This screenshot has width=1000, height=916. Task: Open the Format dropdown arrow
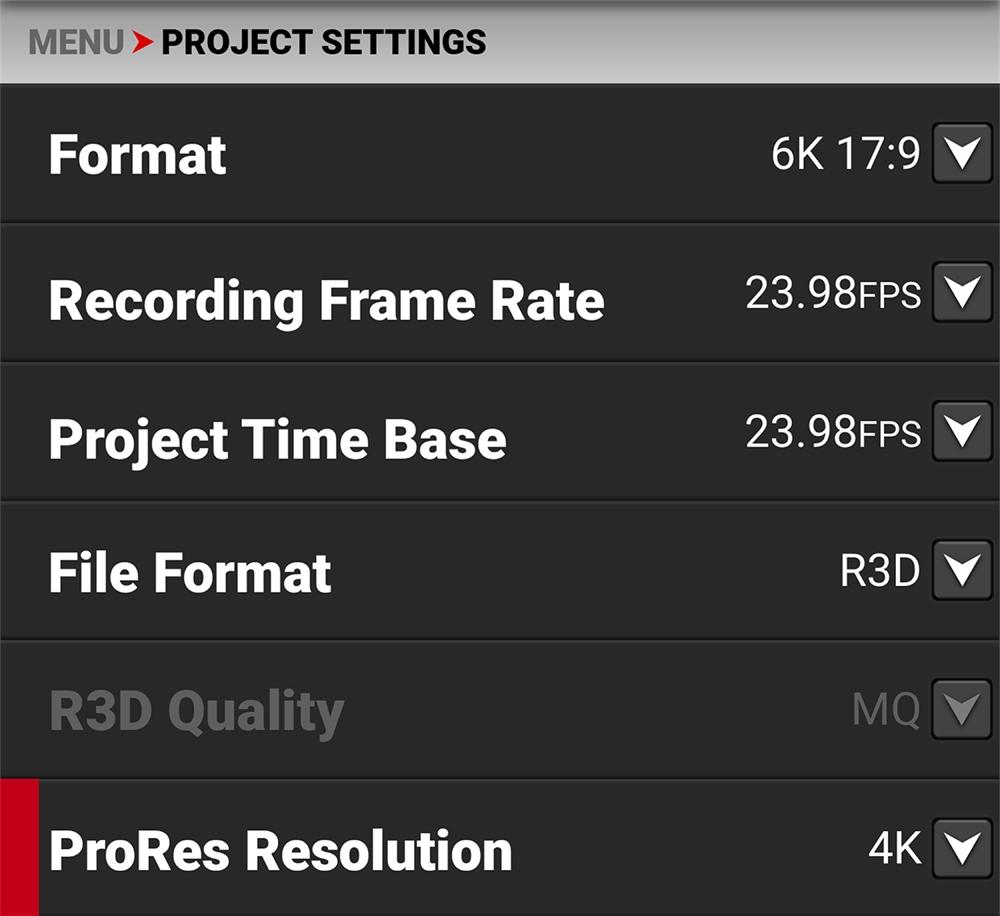tap(961, 154)
